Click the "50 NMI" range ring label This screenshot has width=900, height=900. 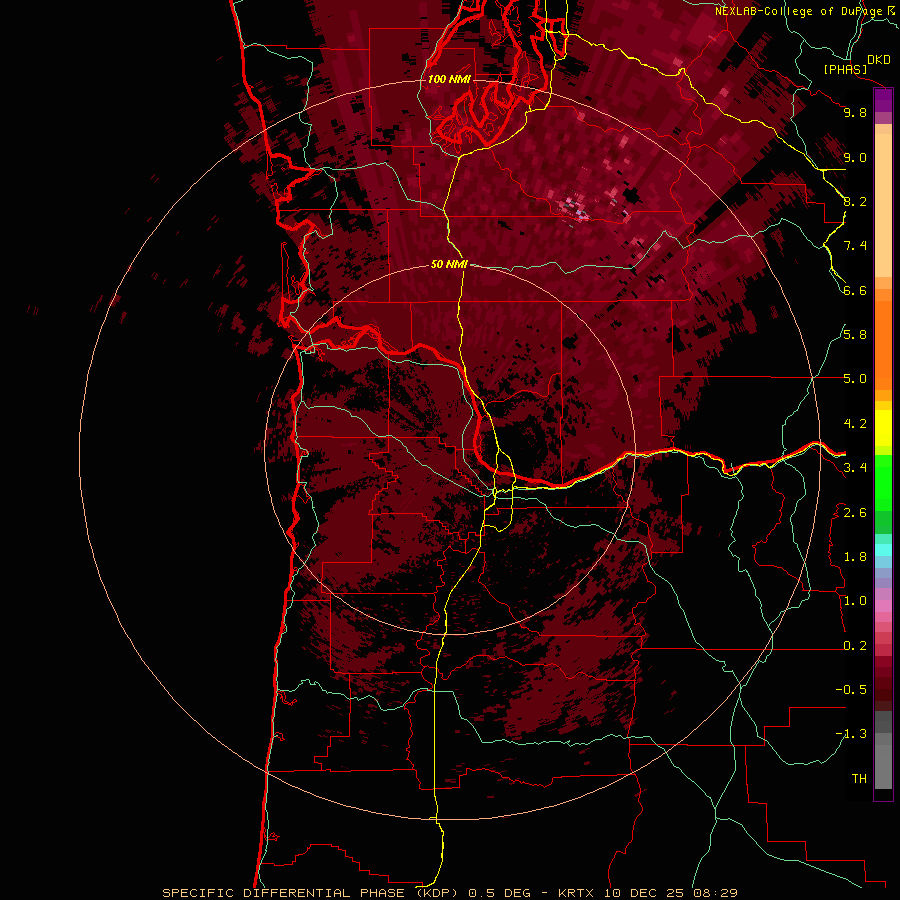pos(449,264)
